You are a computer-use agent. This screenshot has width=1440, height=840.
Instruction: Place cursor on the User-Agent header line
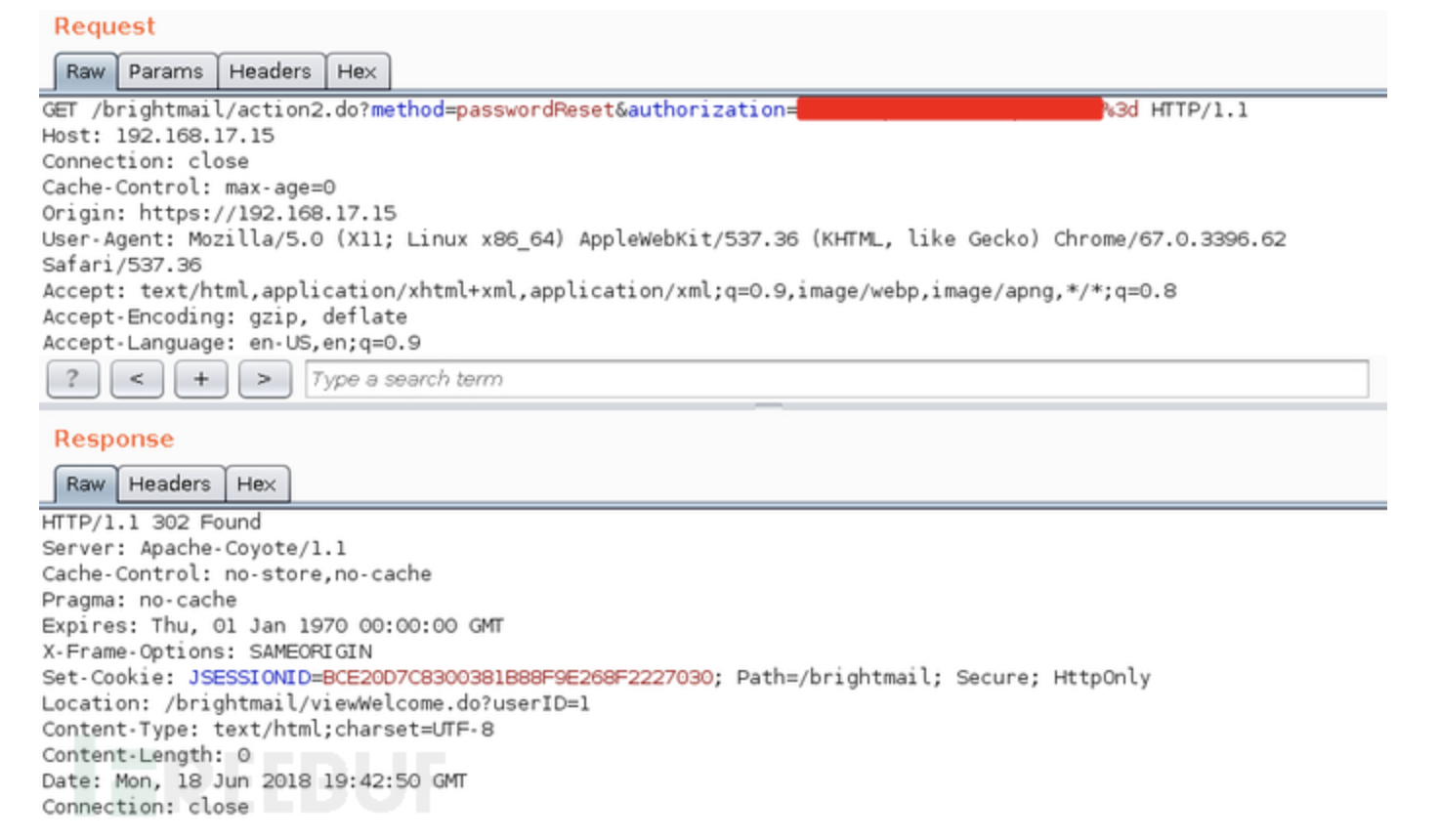662,239
